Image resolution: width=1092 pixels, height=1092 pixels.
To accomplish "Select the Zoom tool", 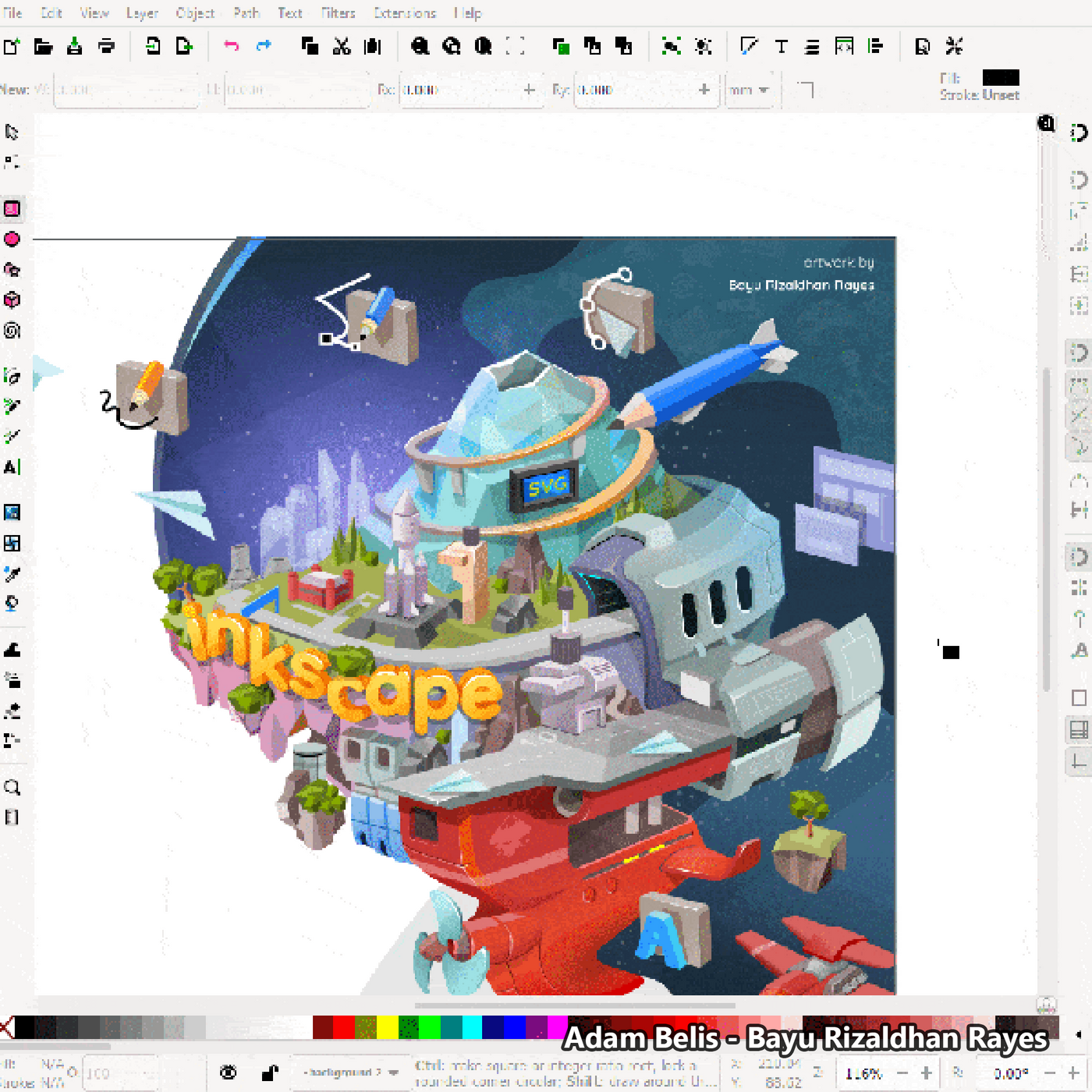I will click(12, 788).
